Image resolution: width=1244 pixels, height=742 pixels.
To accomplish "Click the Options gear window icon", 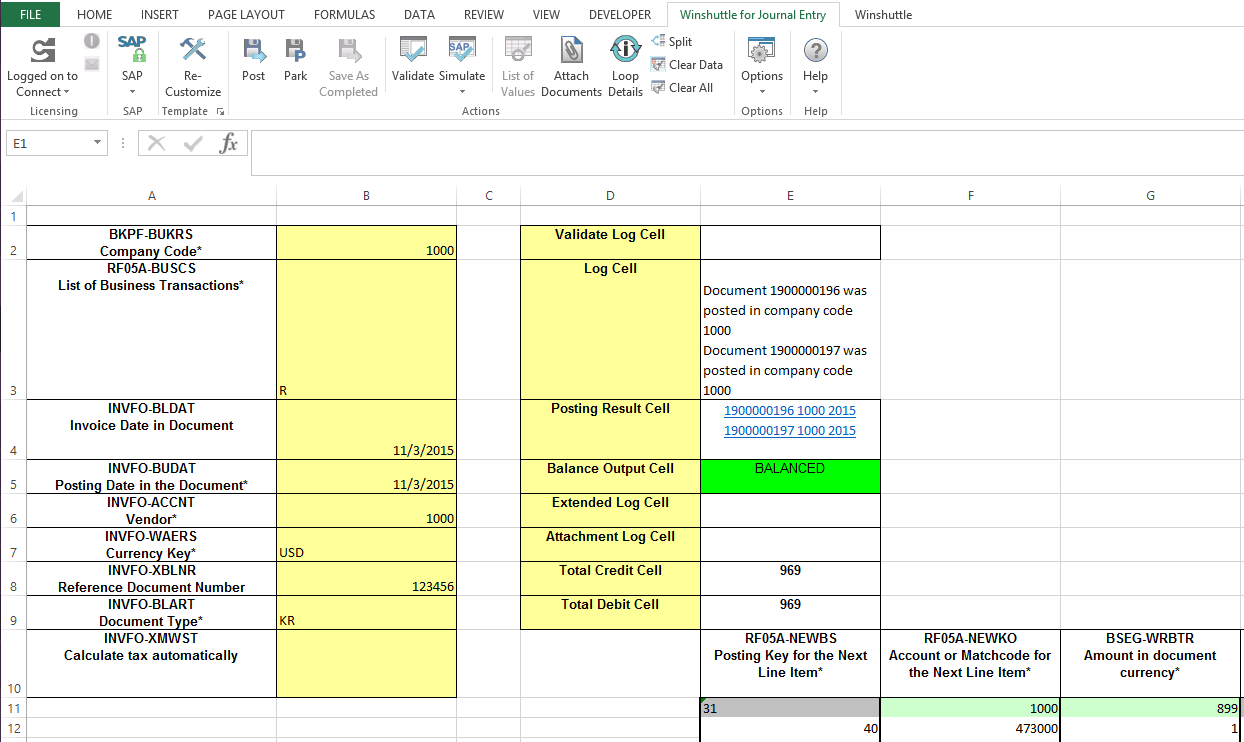I will pos(762,49).
